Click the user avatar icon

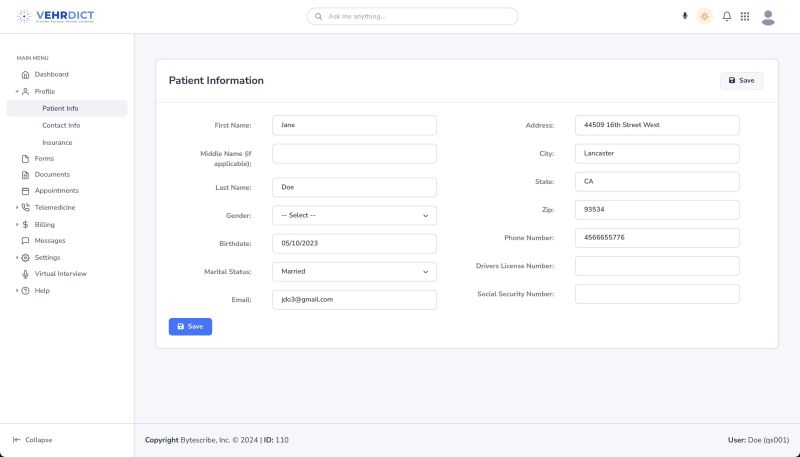point(768,16)
